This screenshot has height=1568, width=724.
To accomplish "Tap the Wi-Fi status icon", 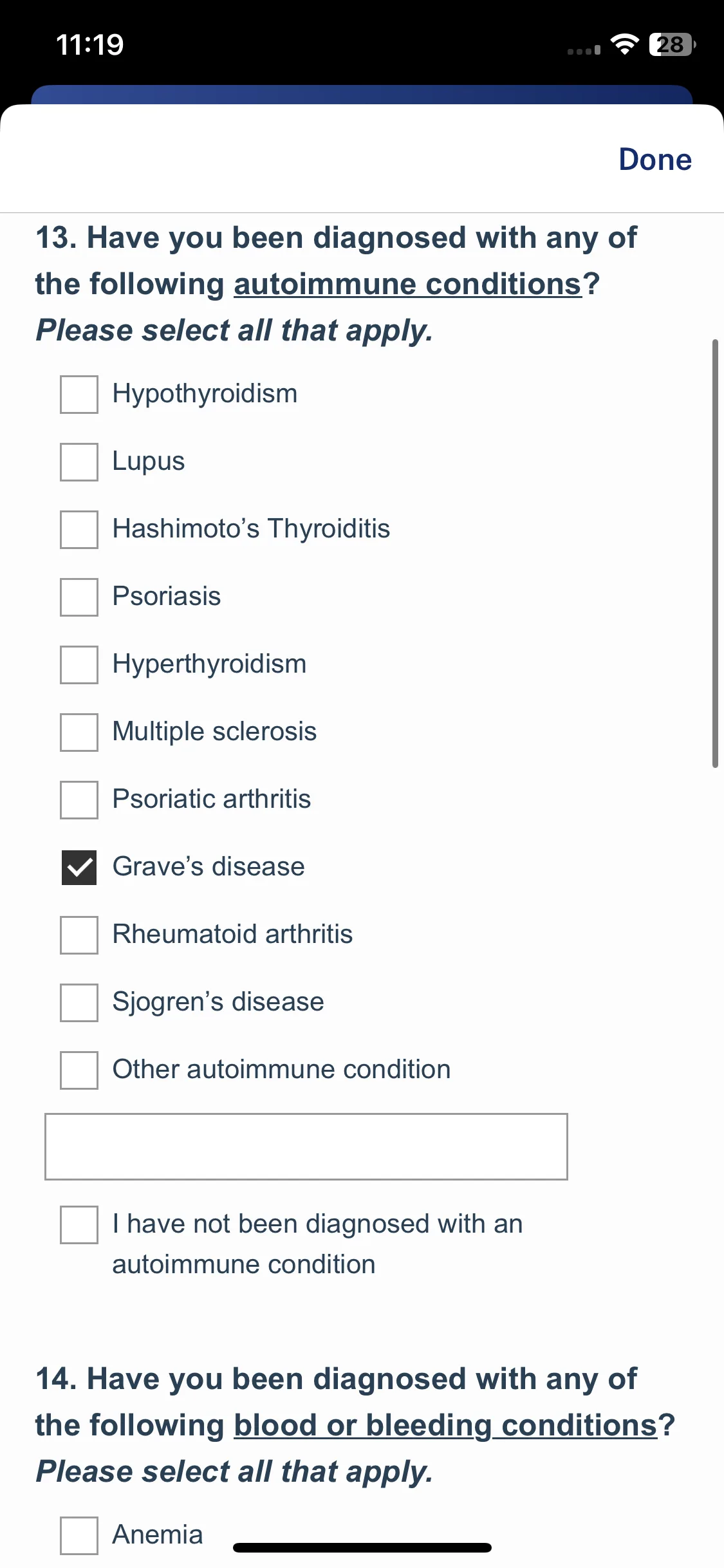I will pos(624,44).
